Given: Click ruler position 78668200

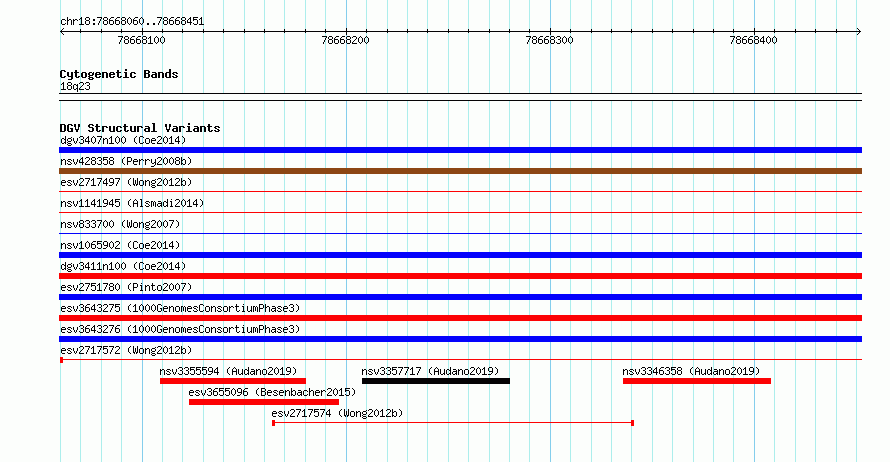Looking at the screenshot, I should (x=345, y=40).
